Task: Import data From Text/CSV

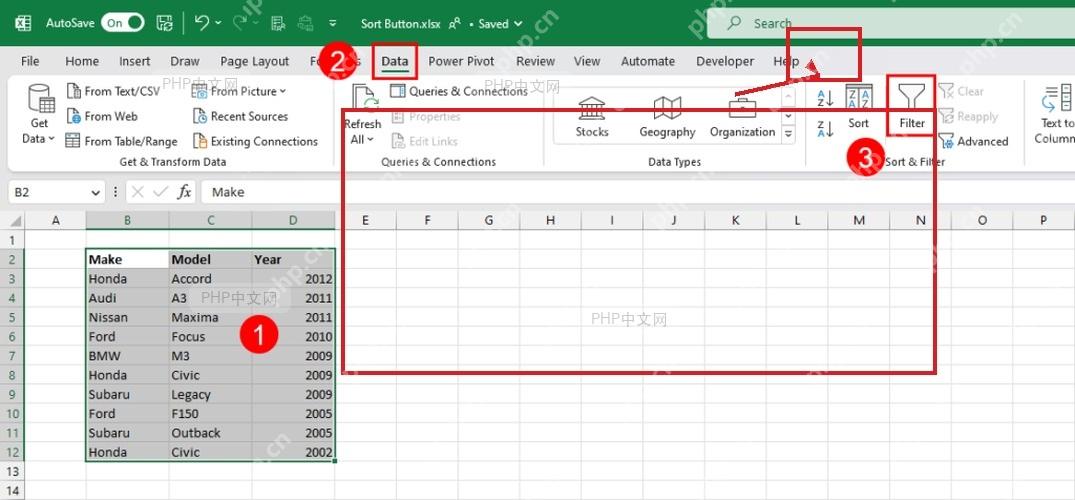Action: click(x=113, y=91)
